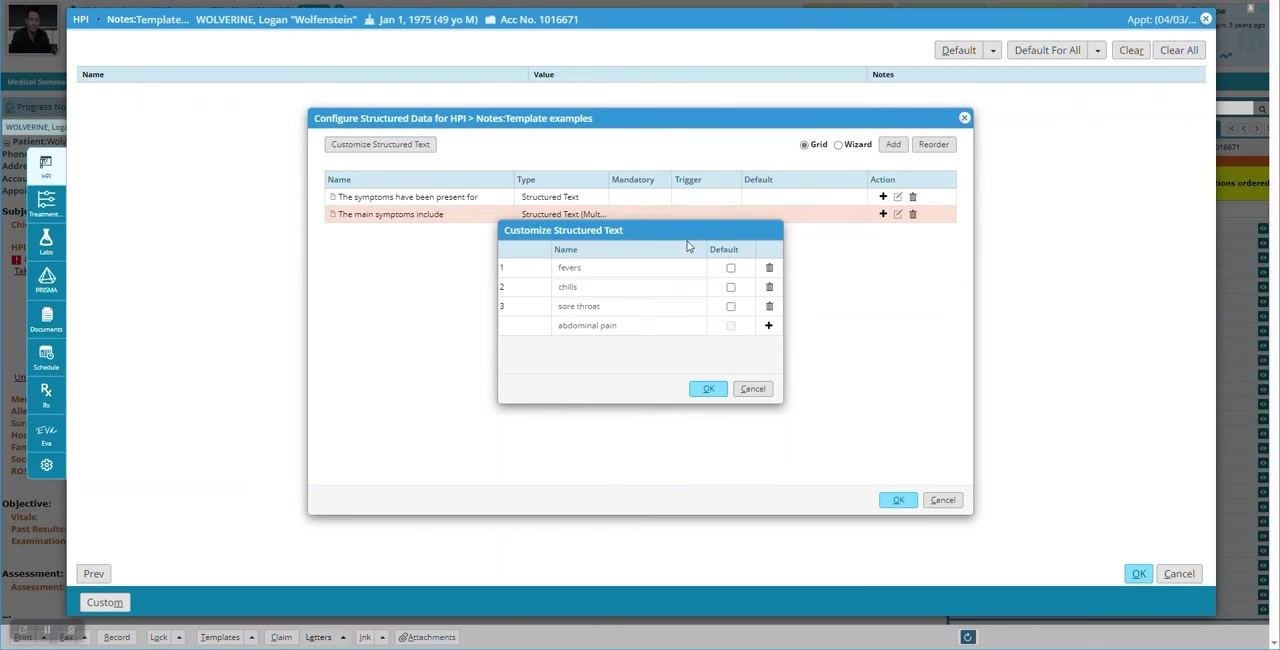
Task: Check Default for 'chills'
Action: [731, 287]
